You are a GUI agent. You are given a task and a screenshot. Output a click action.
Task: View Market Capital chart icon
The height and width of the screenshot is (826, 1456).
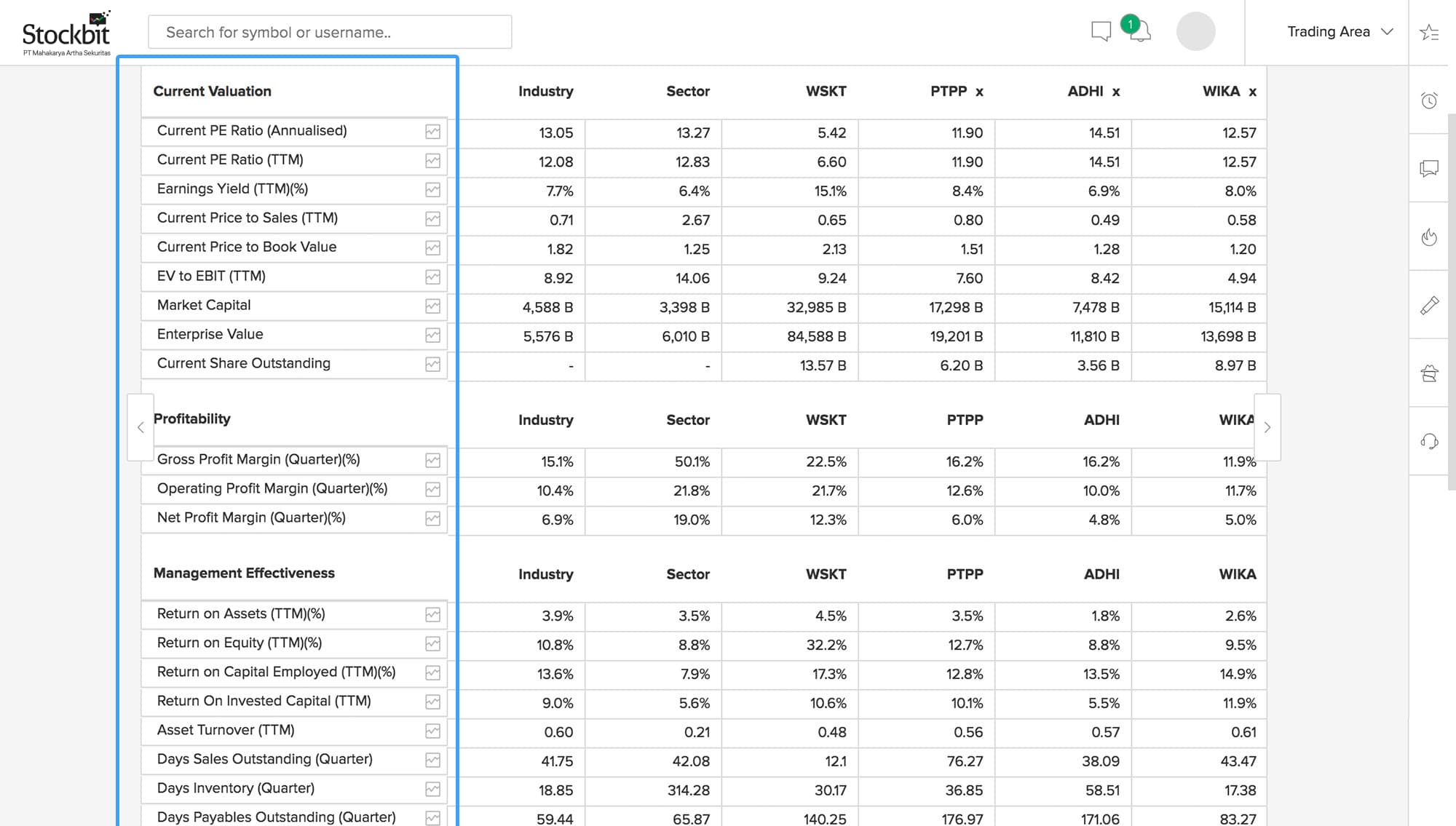(432, 306)
